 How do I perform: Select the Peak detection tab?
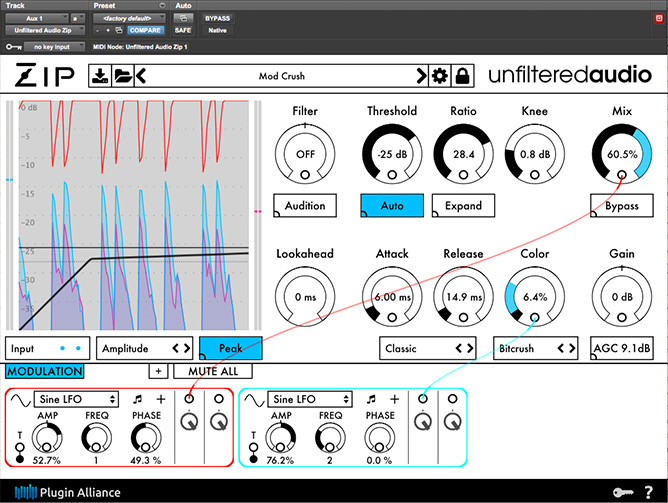[230, 348]
